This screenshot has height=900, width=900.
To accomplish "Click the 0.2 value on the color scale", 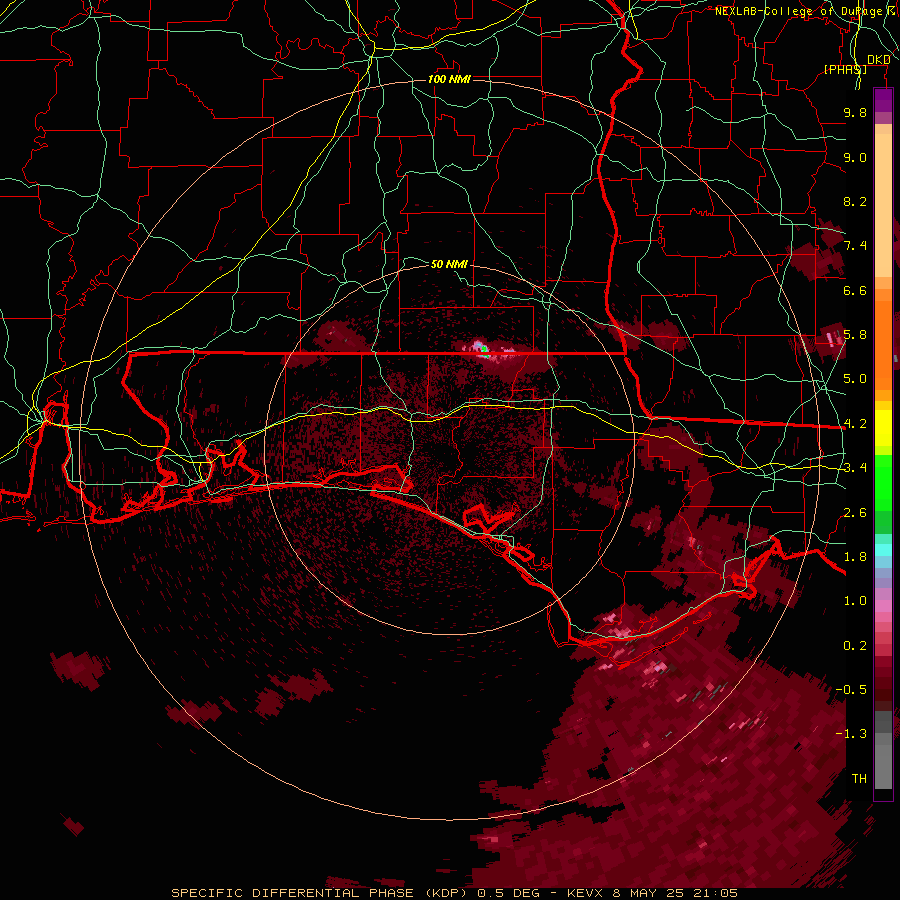I will click(x=855, y=646).
